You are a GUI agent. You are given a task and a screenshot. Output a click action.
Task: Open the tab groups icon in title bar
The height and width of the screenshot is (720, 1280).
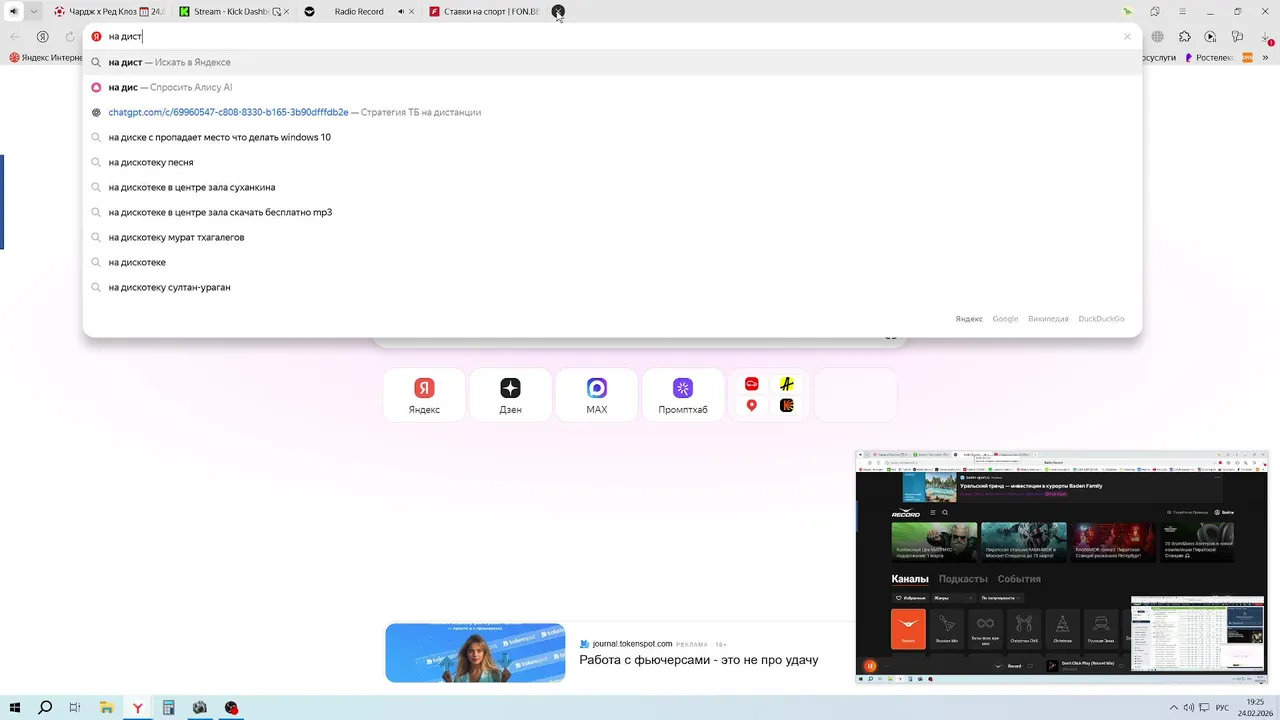point(1155,11)
